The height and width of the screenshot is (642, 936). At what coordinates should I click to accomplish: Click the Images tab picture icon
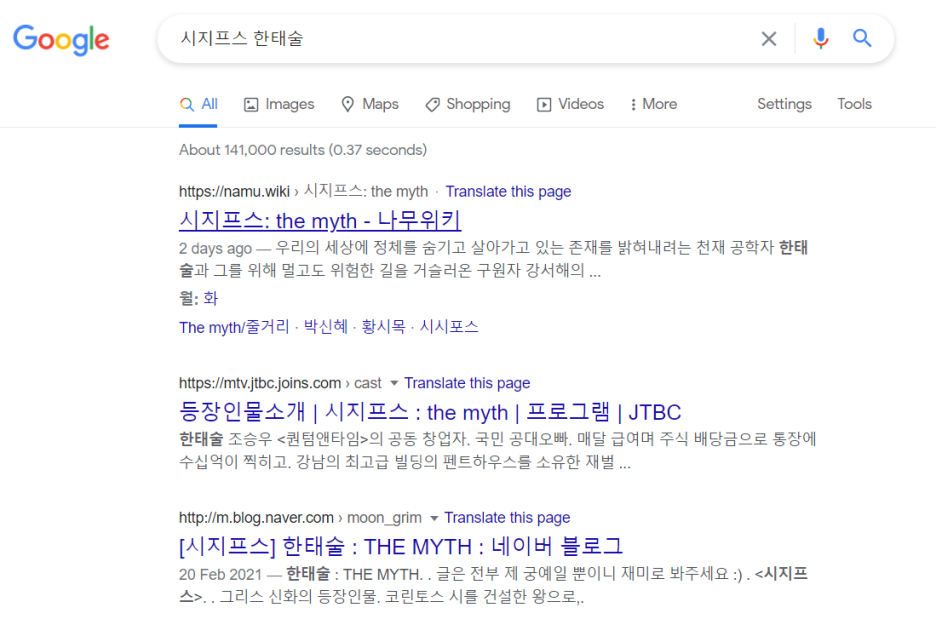coord(251,105)
